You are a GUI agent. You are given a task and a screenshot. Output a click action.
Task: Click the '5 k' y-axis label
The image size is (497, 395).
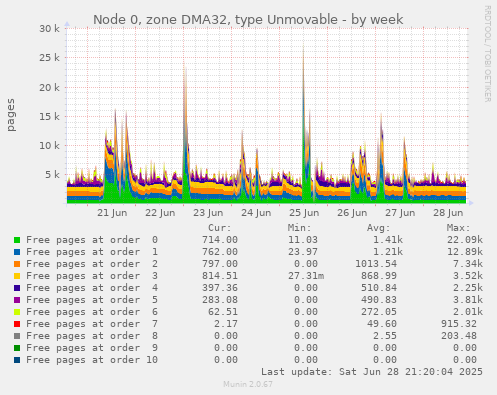pyautogui.click(x=52, y=175)
